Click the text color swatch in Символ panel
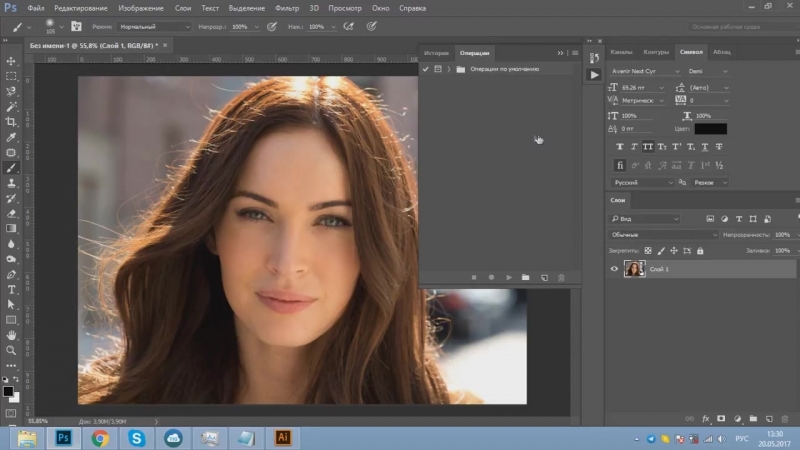The image size is (800, 450). point(711,129)
